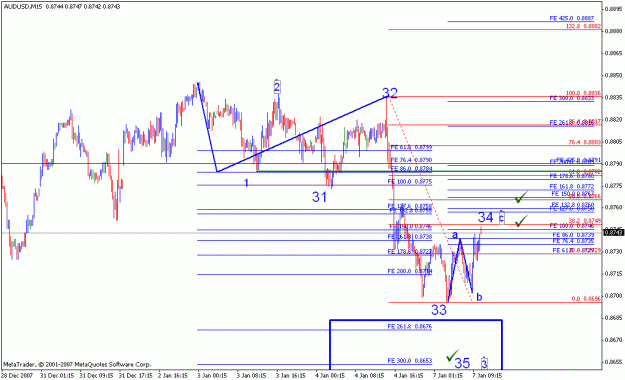625x380 pixels.
Task: Click the boxed 3 label beside 35
Action: click(484, 363)
